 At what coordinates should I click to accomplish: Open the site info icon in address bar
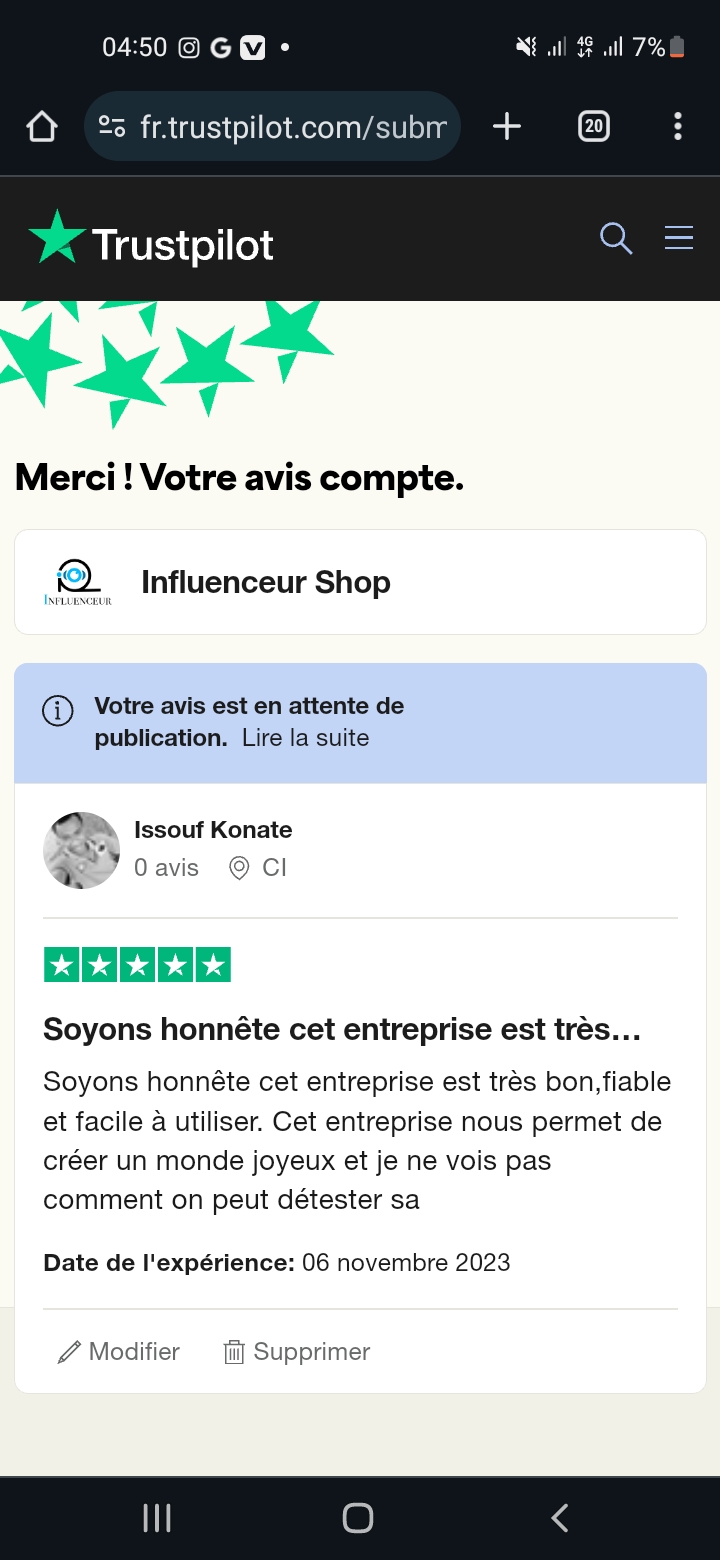pyautogui.click(x=112, y=127)
